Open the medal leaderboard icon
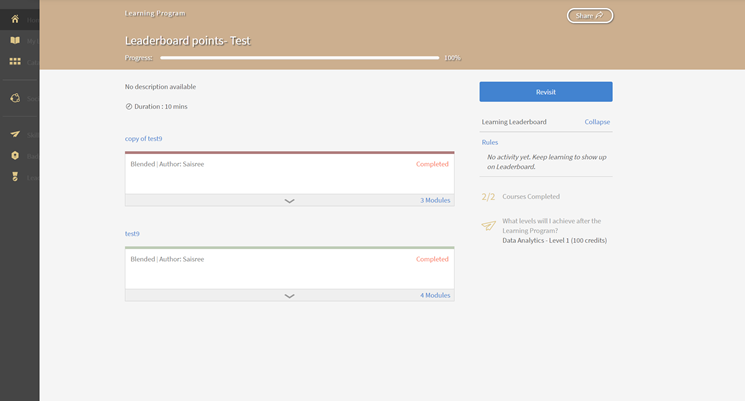745x401 pixels. pyautogui.click(x=15, y=177)
